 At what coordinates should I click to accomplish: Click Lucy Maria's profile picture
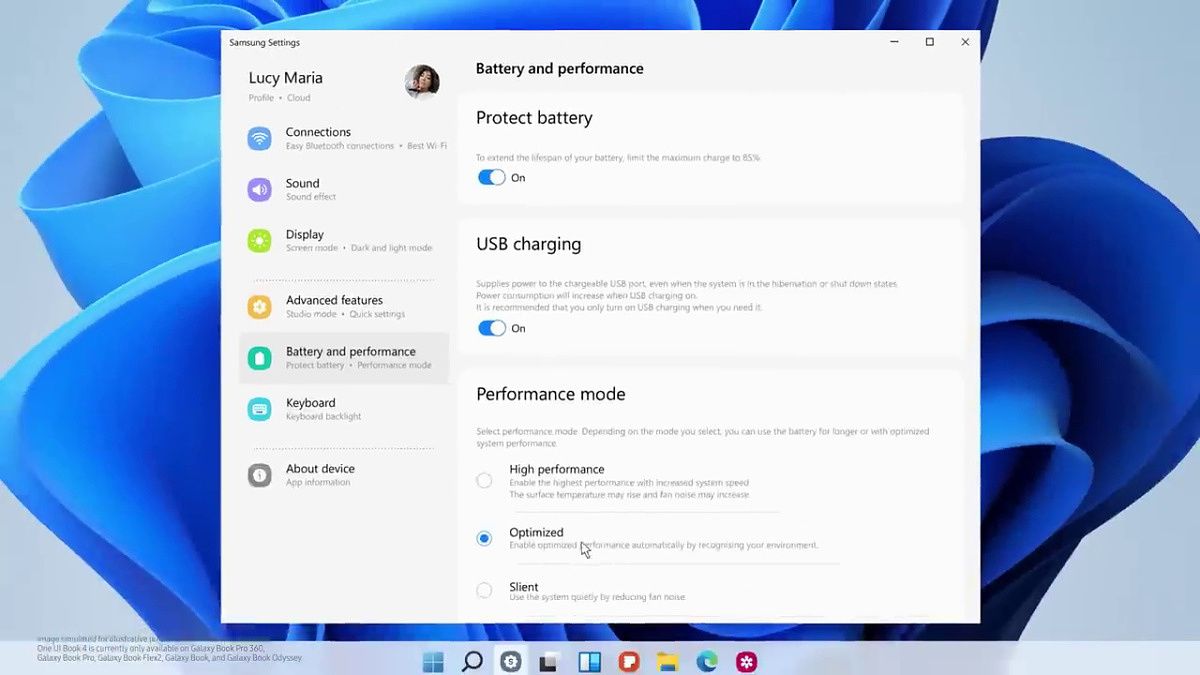pyautogui.click(x=422, y=82)
